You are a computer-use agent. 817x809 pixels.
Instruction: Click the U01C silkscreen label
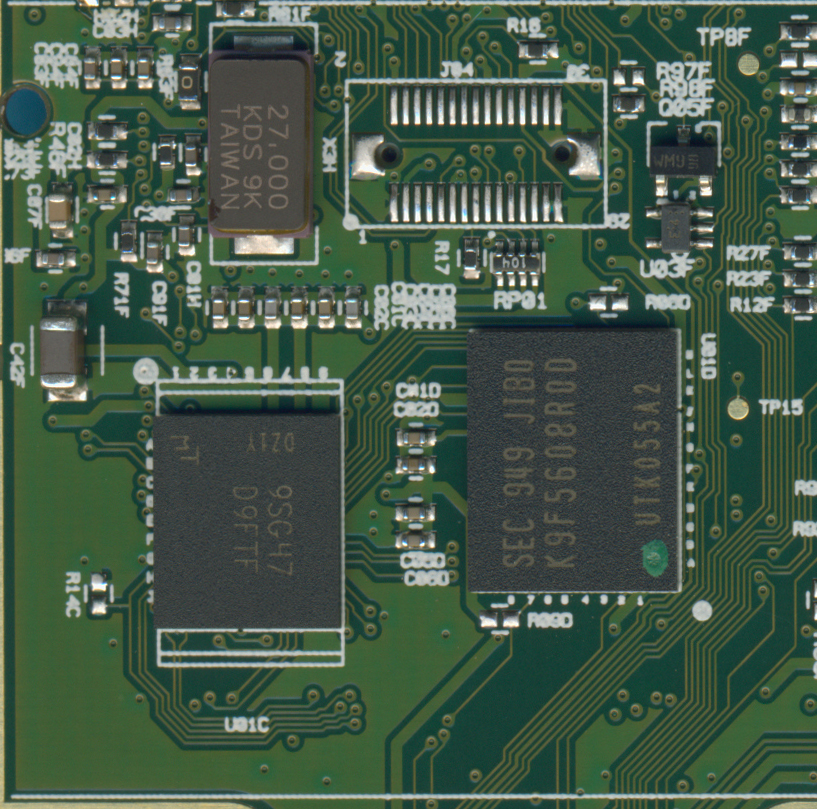pyautogui.click(x=244, y=725)
